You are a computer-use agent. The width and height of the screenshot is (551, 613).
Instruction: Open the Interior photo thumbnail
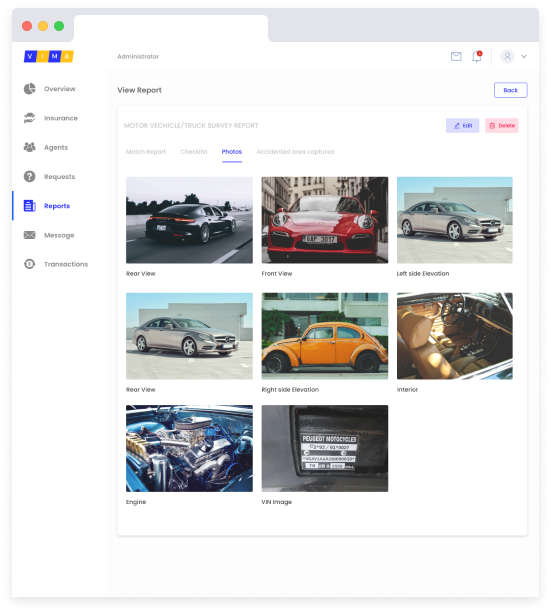pos(454,336)
